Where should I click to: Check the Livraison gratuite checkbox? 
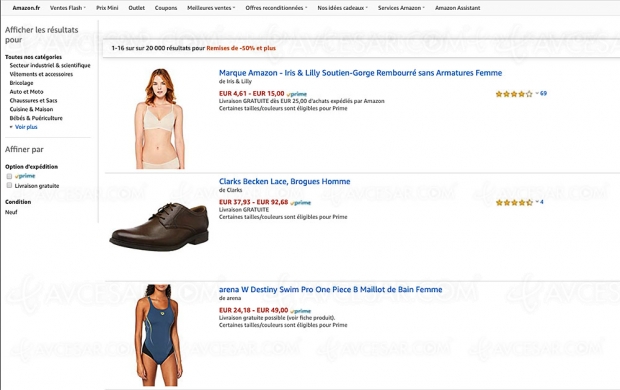[9, 186]
